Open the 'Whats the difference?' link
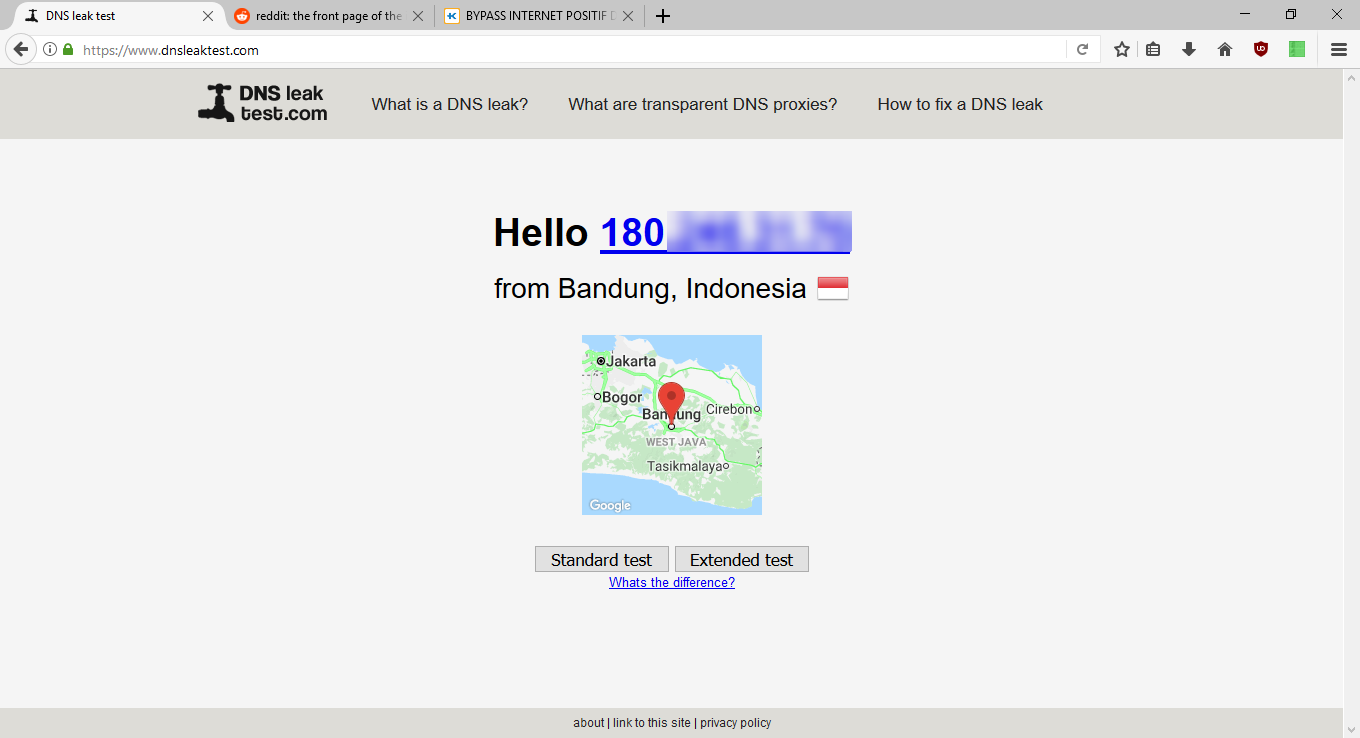 (x=672, y=583)
